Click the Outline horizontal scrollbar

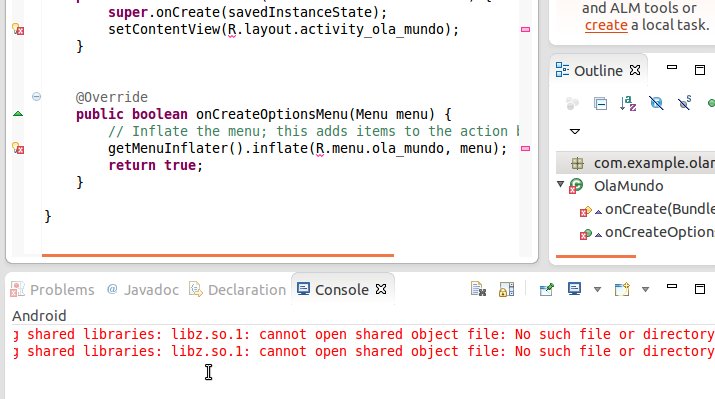coord(596,257)
